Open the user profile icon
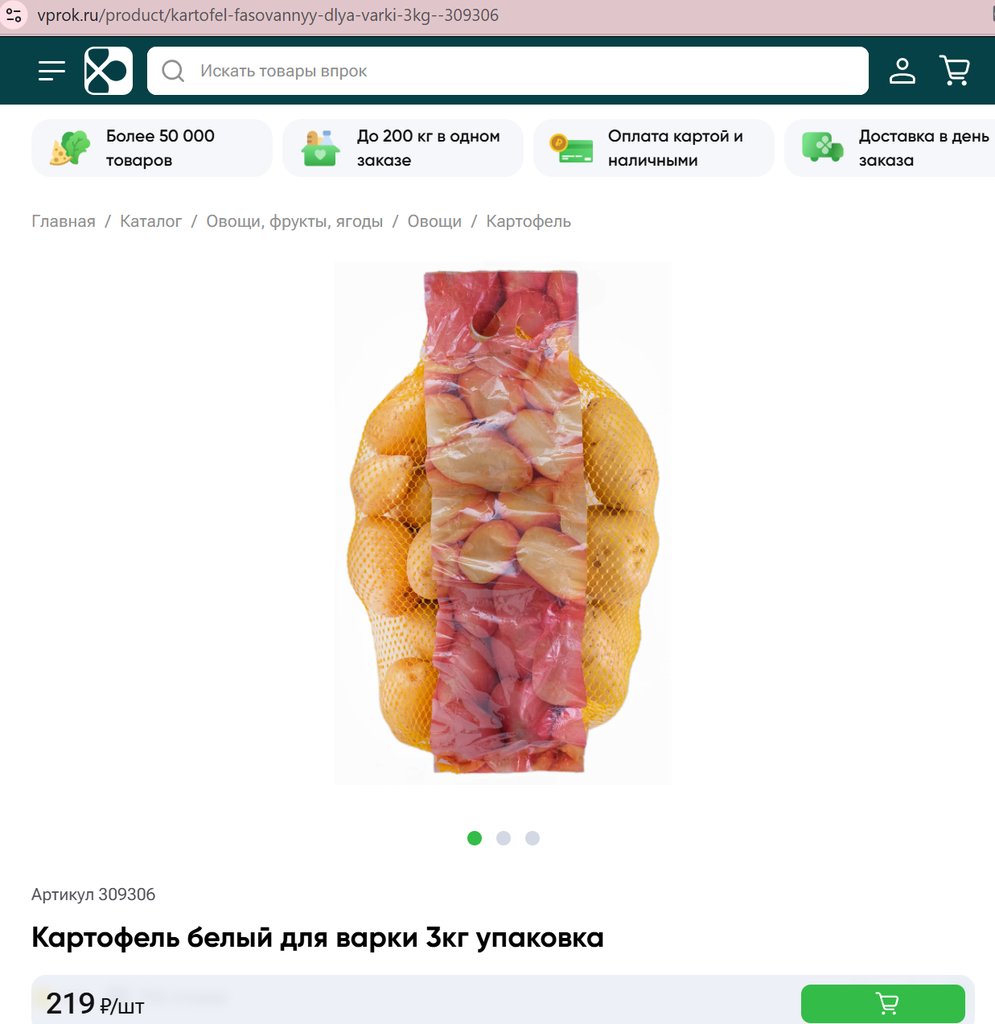Image resolution: width=995 pixels, height=1024 pixels. [902, 71]
